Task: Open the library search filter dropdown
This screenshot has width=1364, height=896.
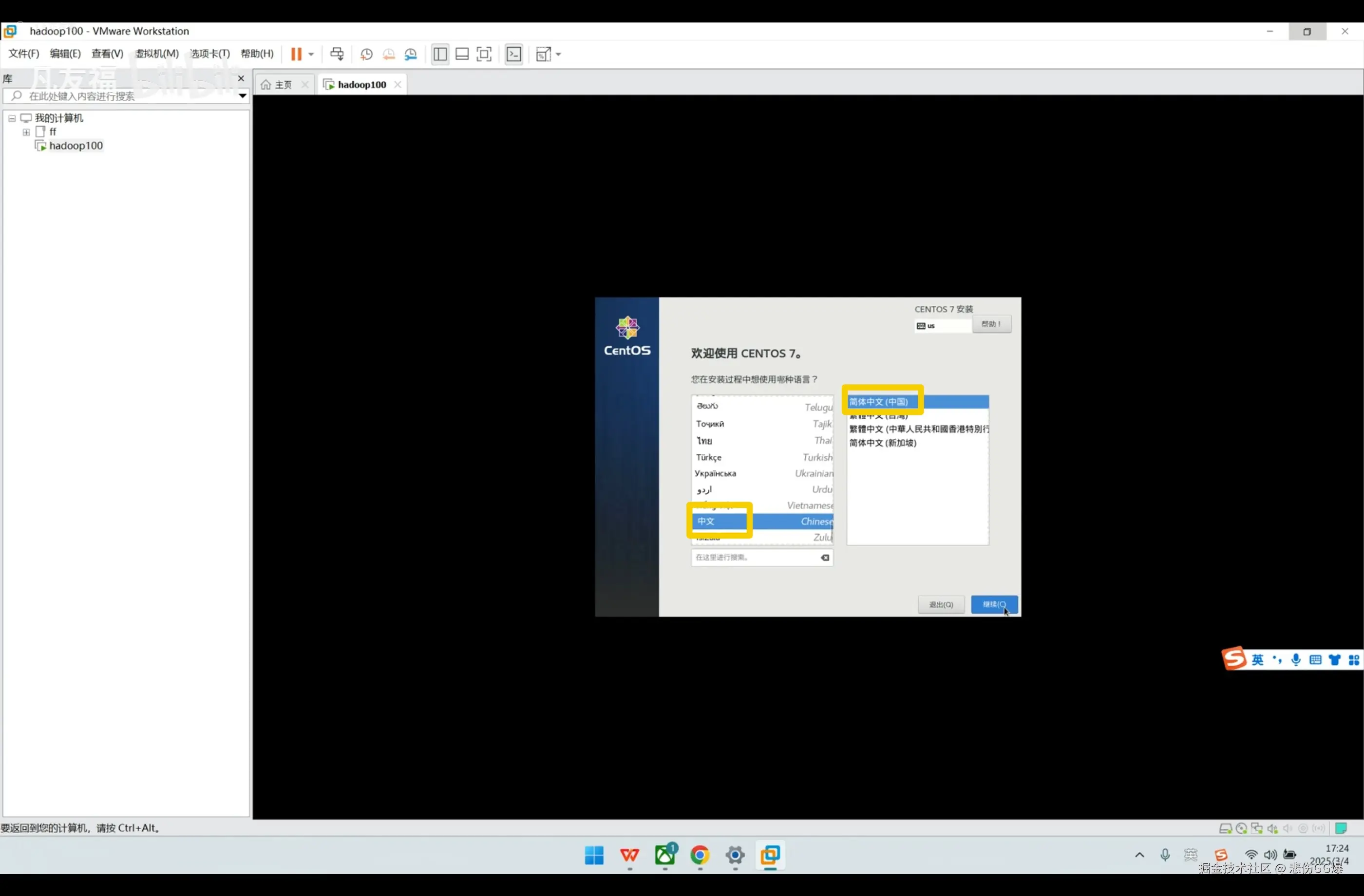Action: click(243, 95)
